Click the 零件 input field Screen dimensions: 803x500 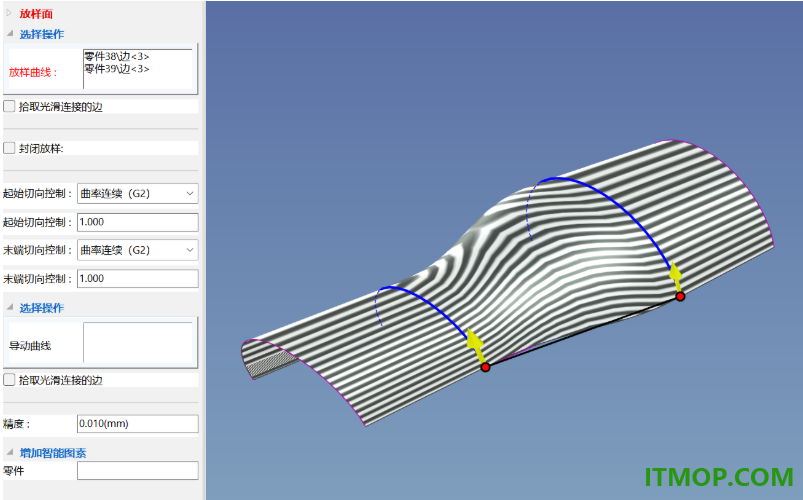coord(138,471)
